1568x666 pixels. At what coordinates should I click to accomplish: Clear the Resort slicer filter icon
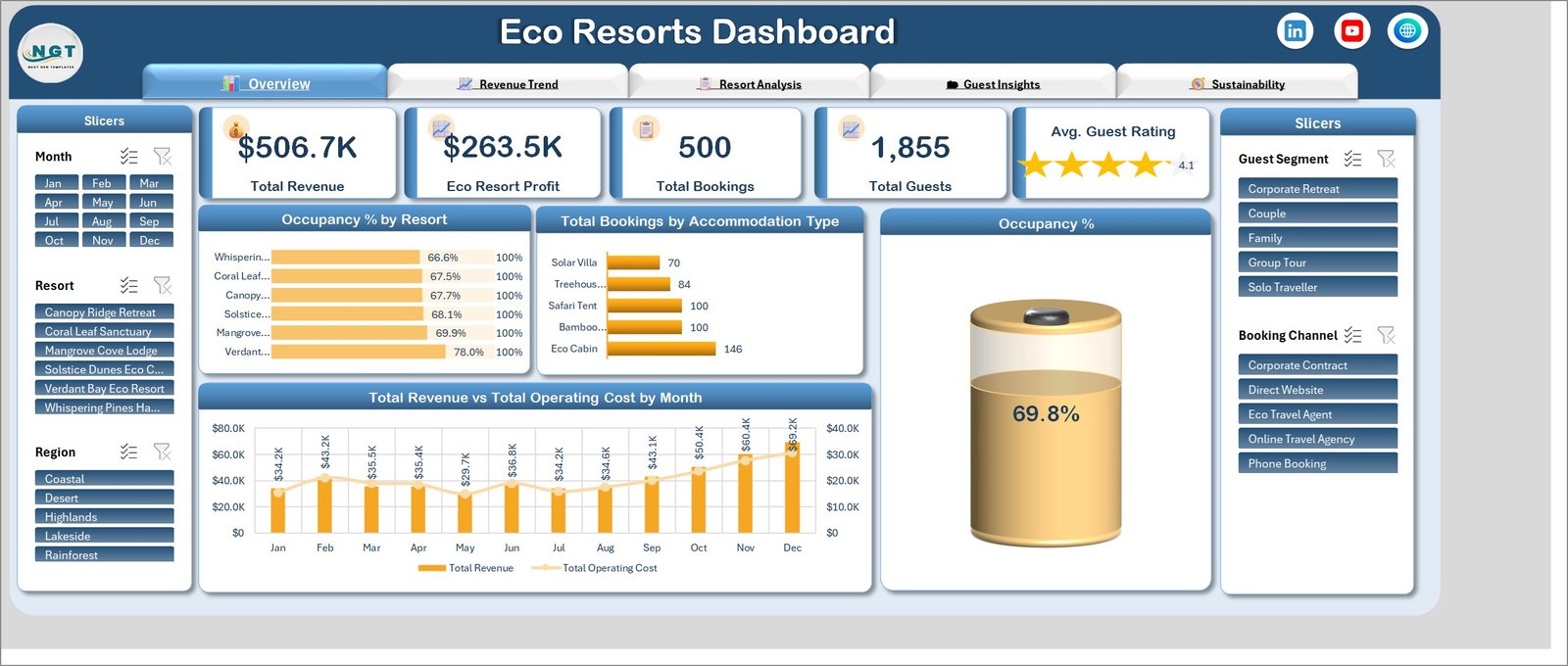tap(163, 286)
